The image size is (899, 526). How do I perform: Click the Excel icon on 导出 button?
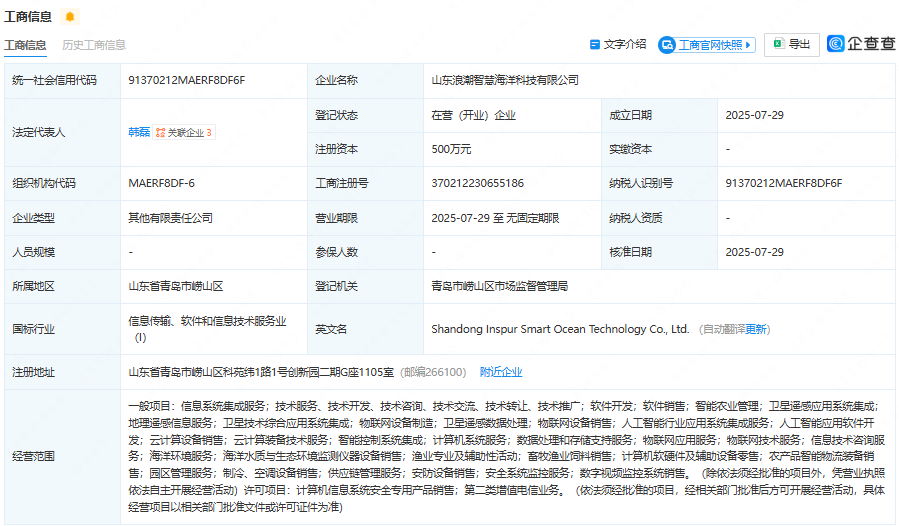point(779,44)
